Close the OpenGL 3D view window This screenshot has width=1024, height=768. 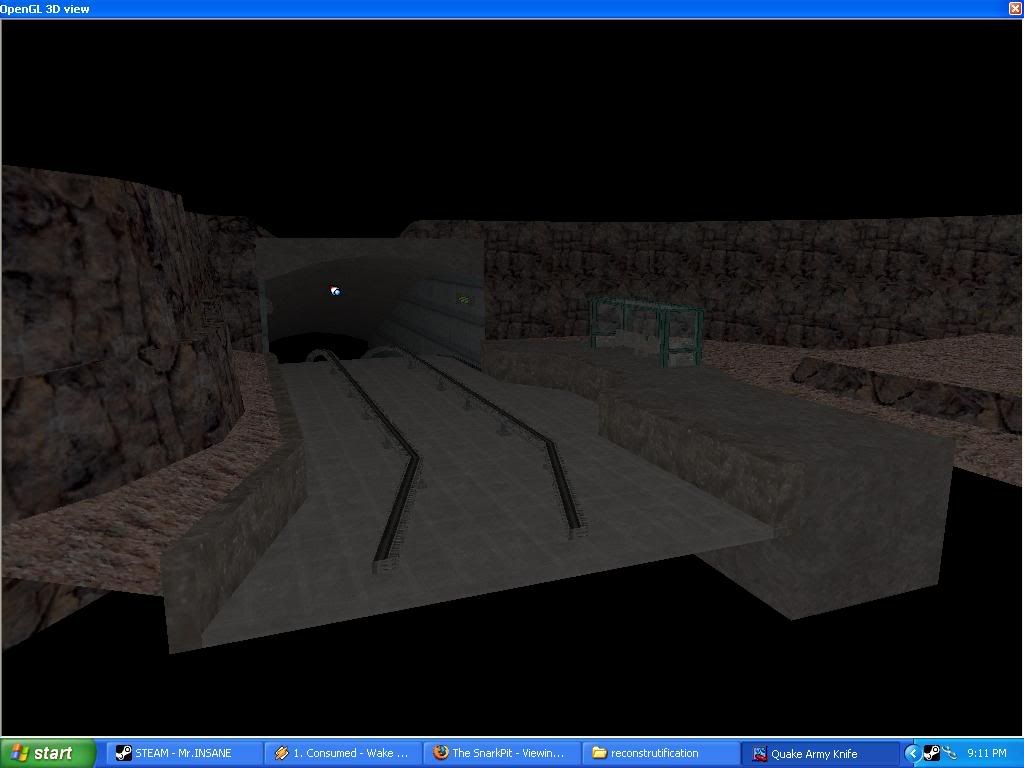pyautogui.click(x=1015, y=8)
